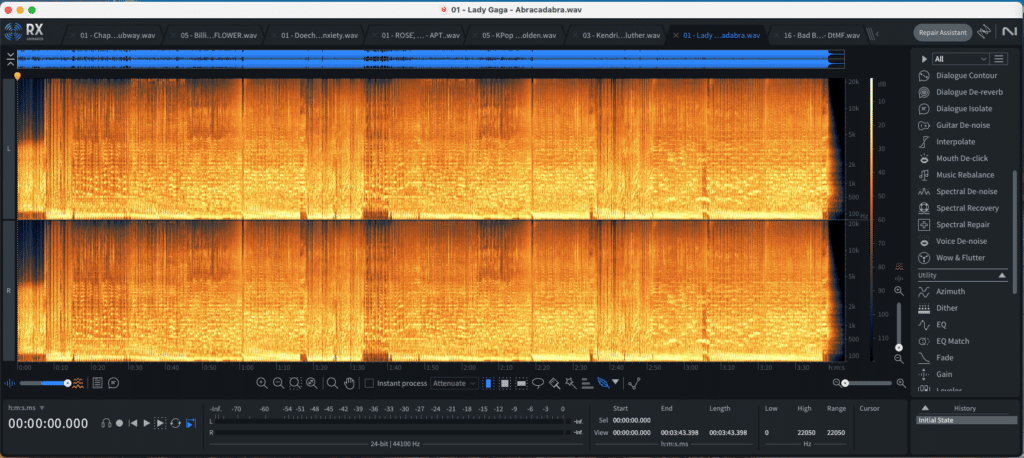Open the All module filter dropdown
Image resolution: width=1024 pixels, height=458 pixels.
pyautogui.click(x=960, y=59)
